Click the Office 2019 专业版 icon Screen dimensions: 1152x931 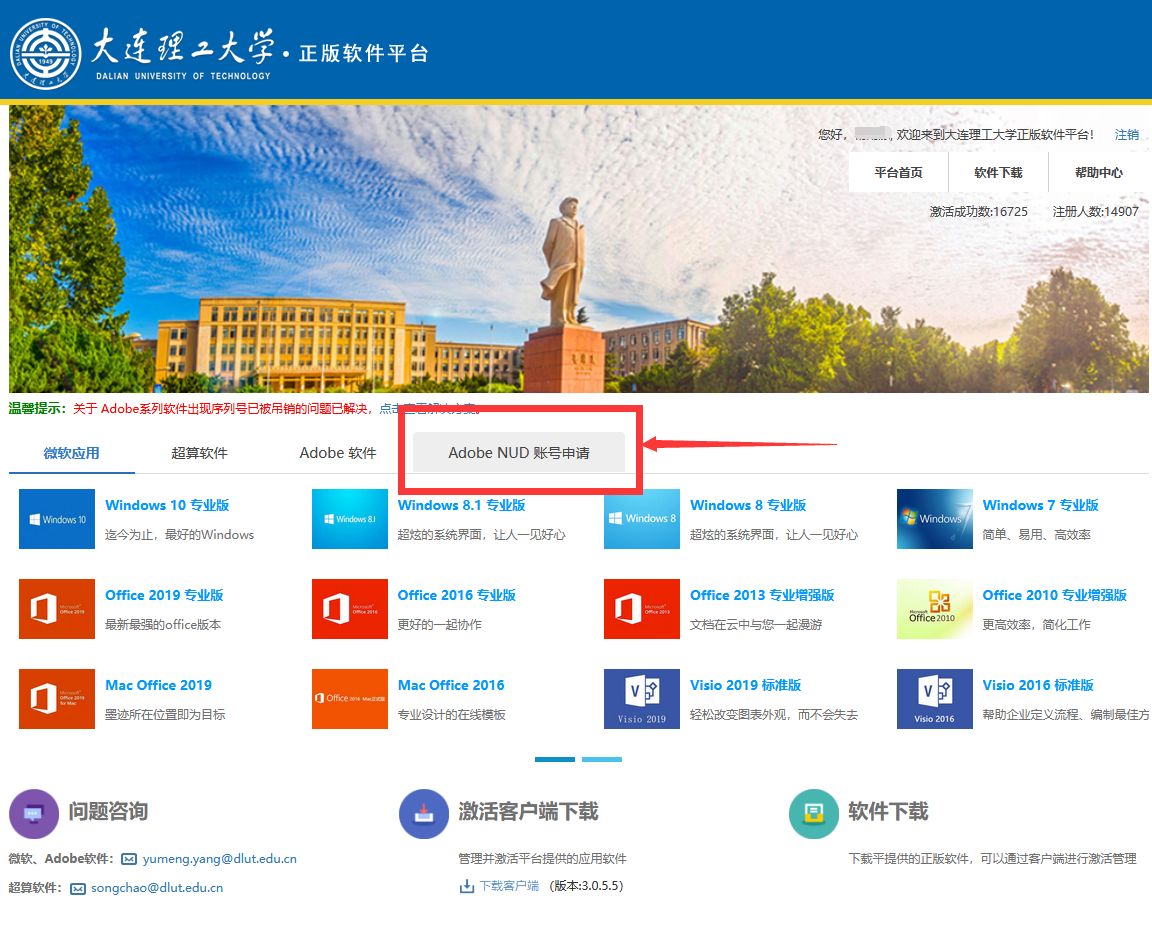[x=57, y=609]
